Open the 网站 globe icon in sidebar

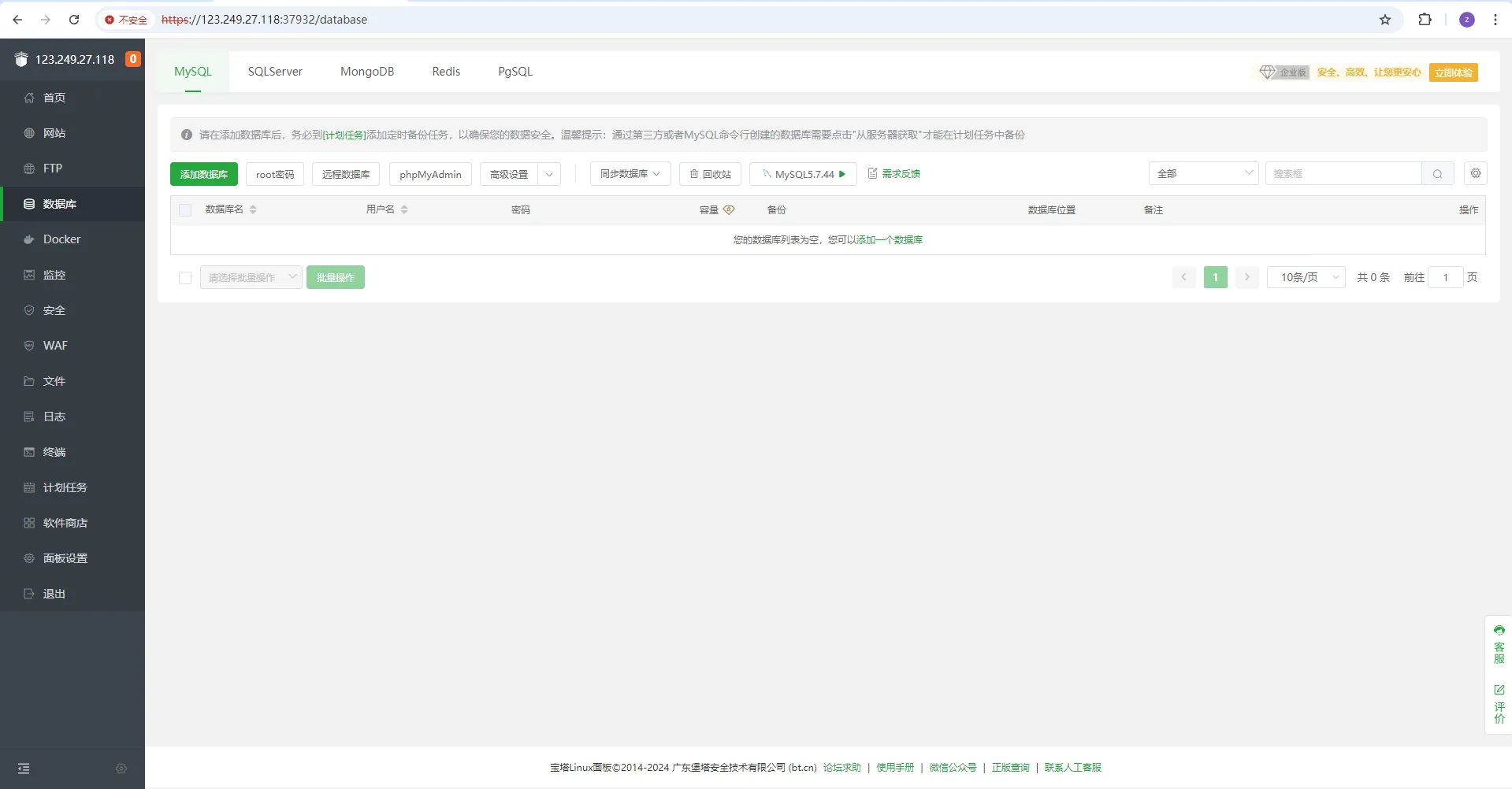point(29,133)
